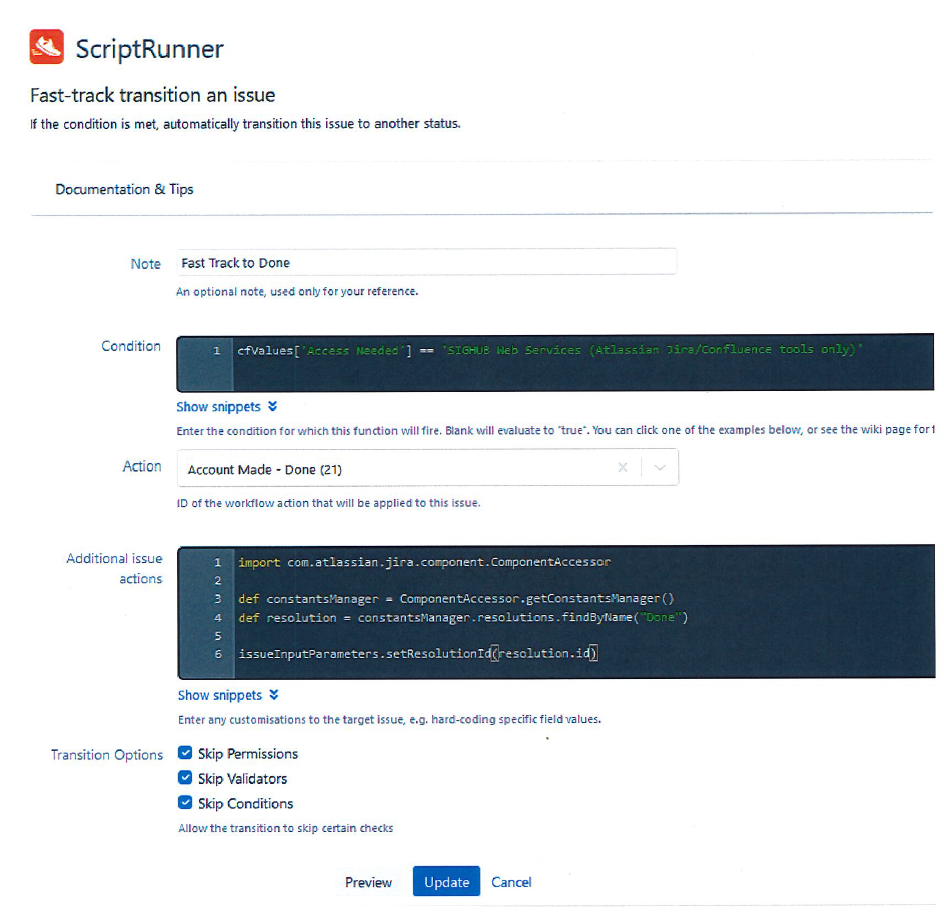Click line 6 of the Additional issue actions editor

click(417, 653)
